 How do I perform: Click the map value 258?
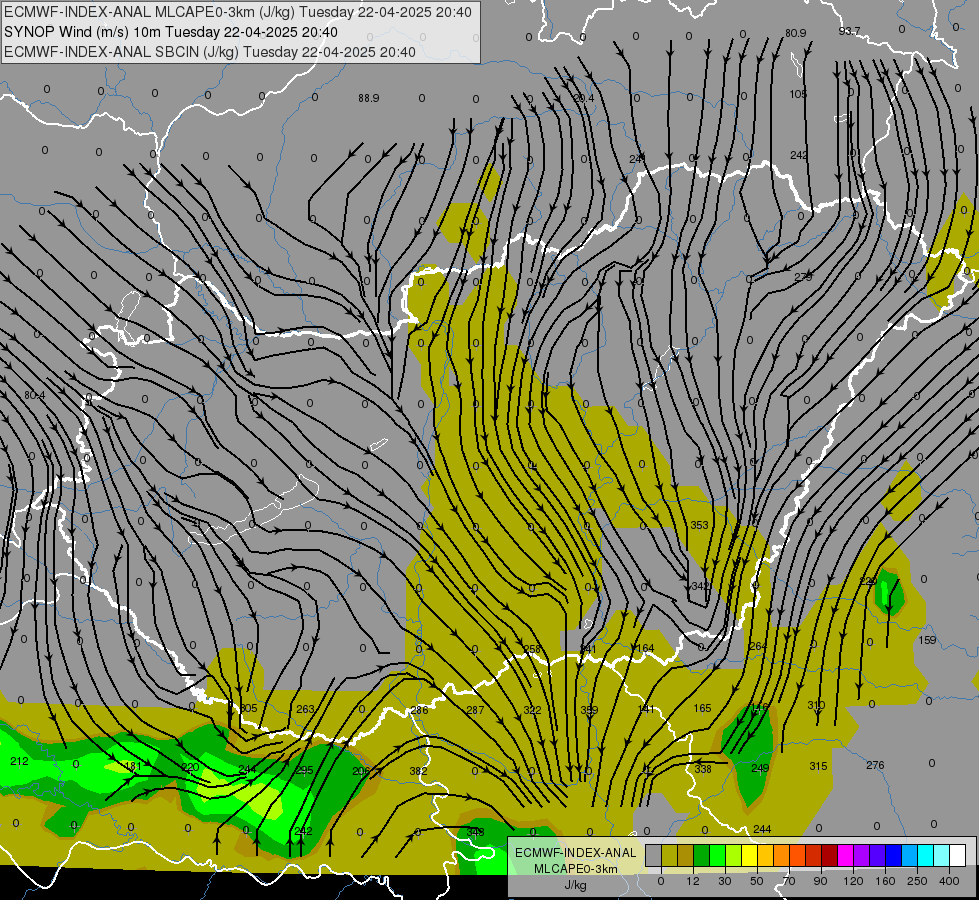531,649
